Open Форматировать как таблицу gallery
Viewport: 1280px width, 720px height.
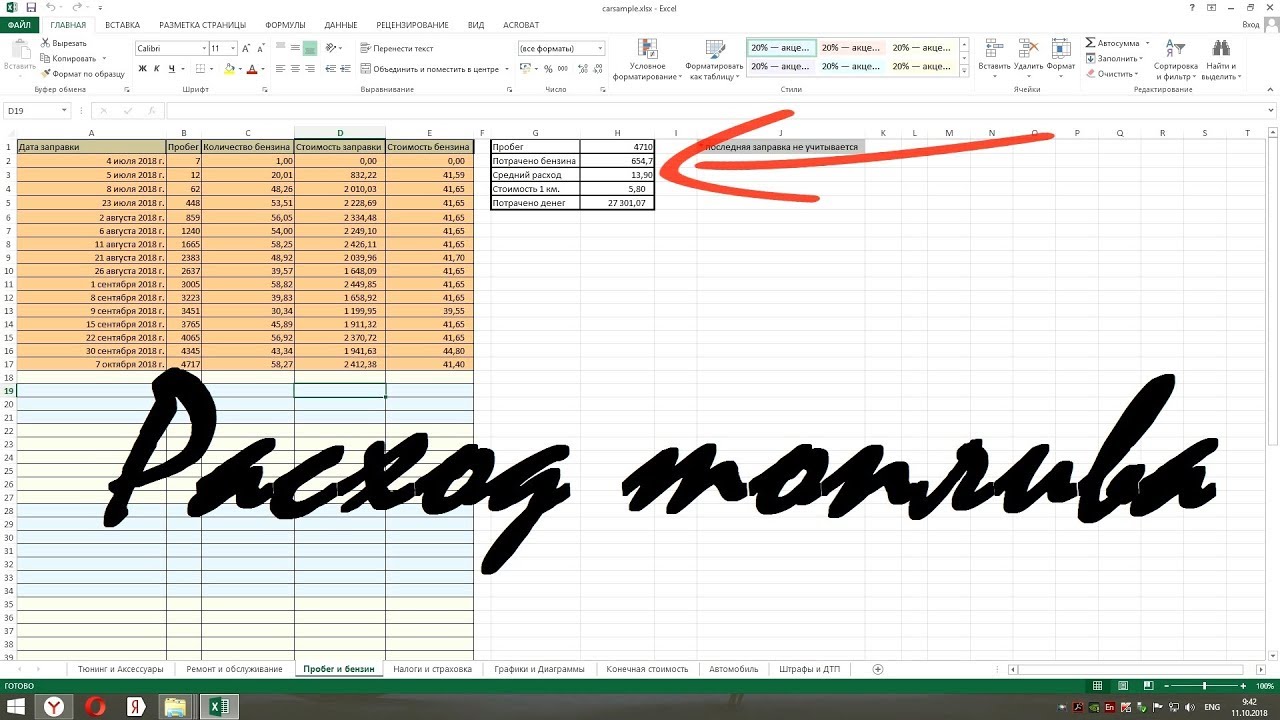tap(714, 60)
